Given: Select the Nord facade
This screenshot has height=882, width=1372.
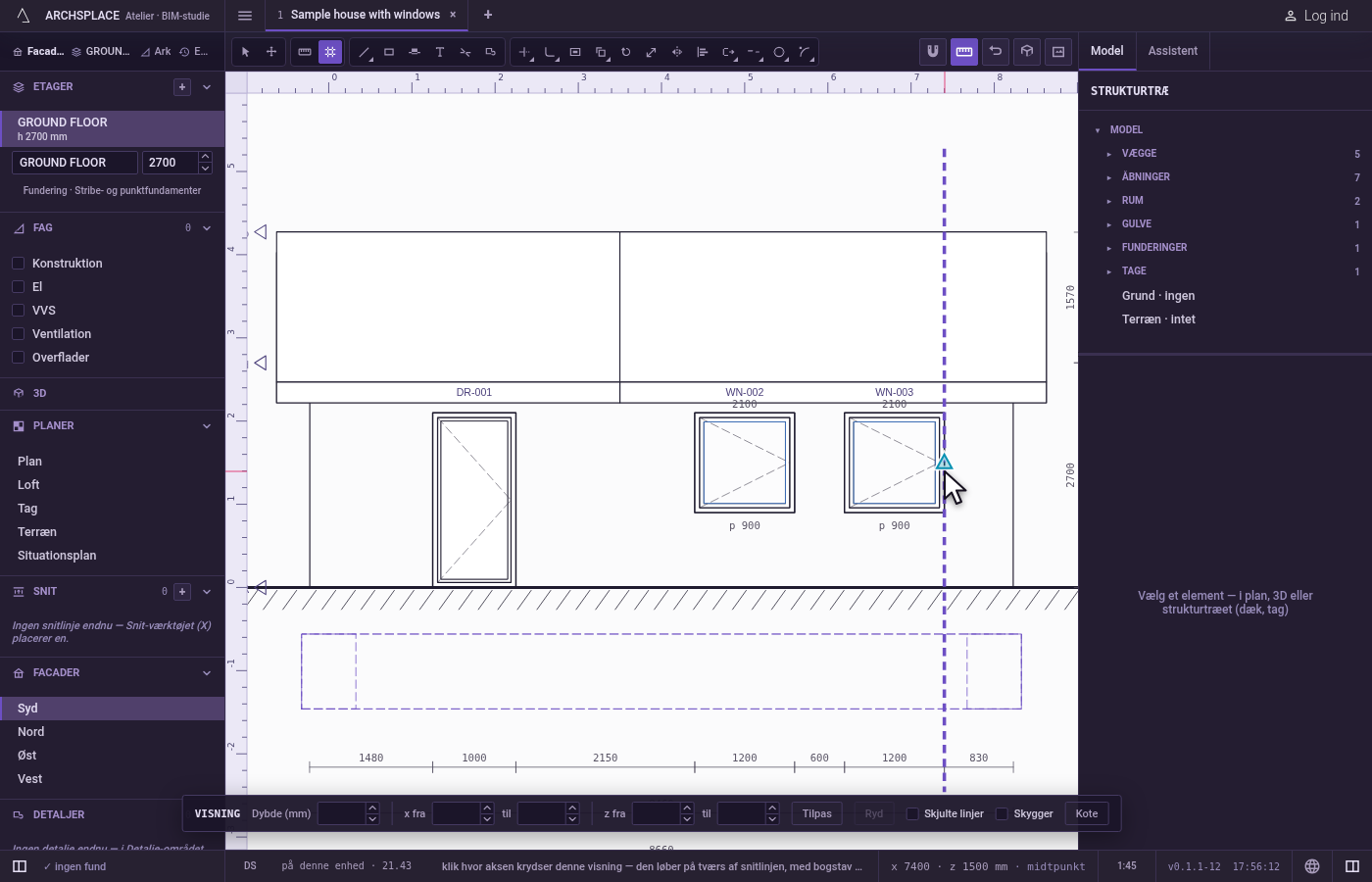Looking at the screenshot, I should 113,732.
